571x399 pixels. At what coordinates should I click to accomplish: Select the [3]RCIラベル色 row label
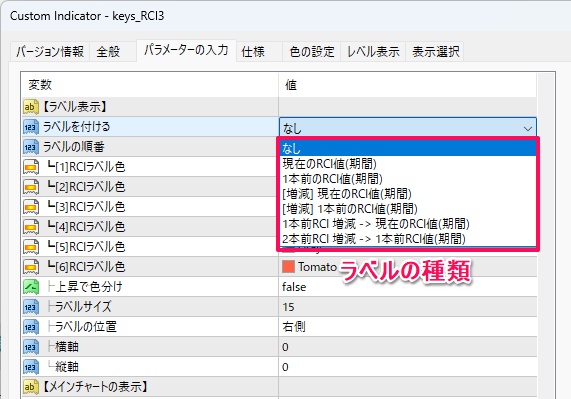pos(86,207)
